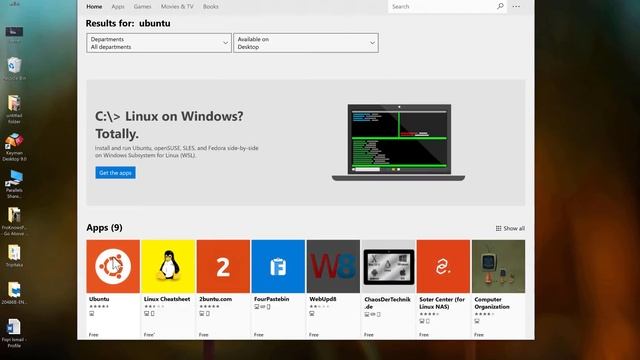The image size is (640, 360).
Task: Click the 2buntu.com title text
Action: 216,299
